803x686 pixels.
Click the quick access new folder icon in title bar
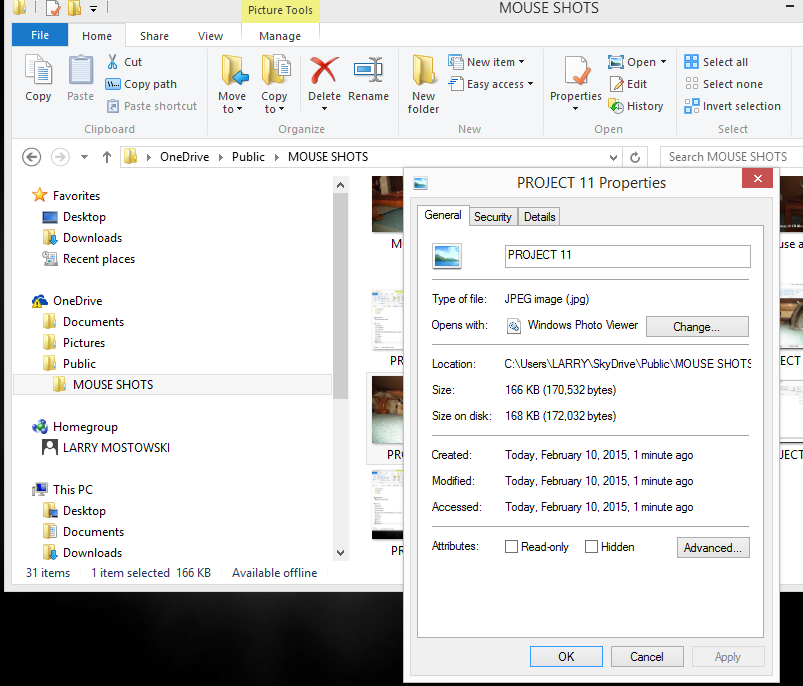(x=75, y=8)
